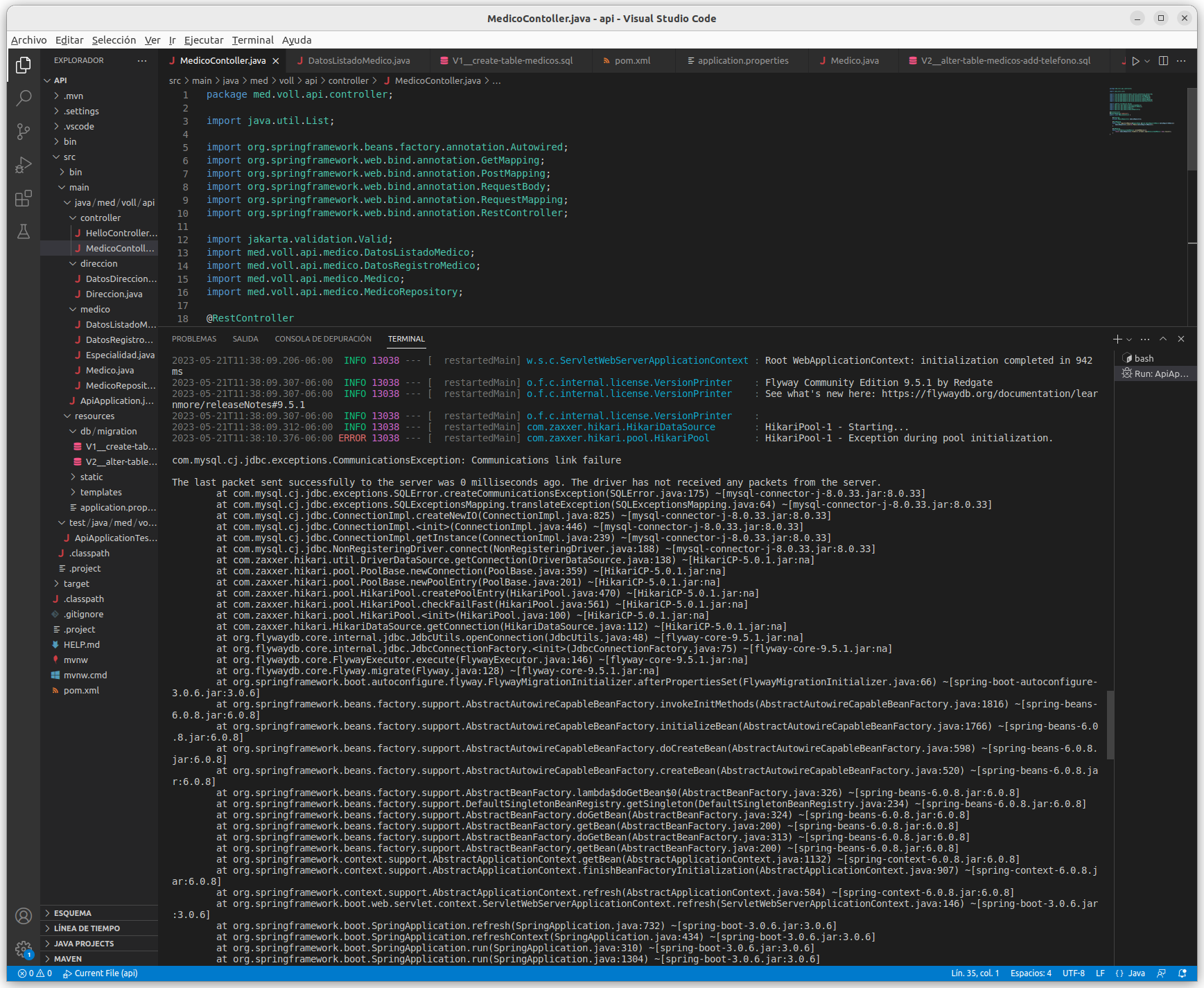
Task: Switch to PROBLEMAS panel tab
Action: 194,339
